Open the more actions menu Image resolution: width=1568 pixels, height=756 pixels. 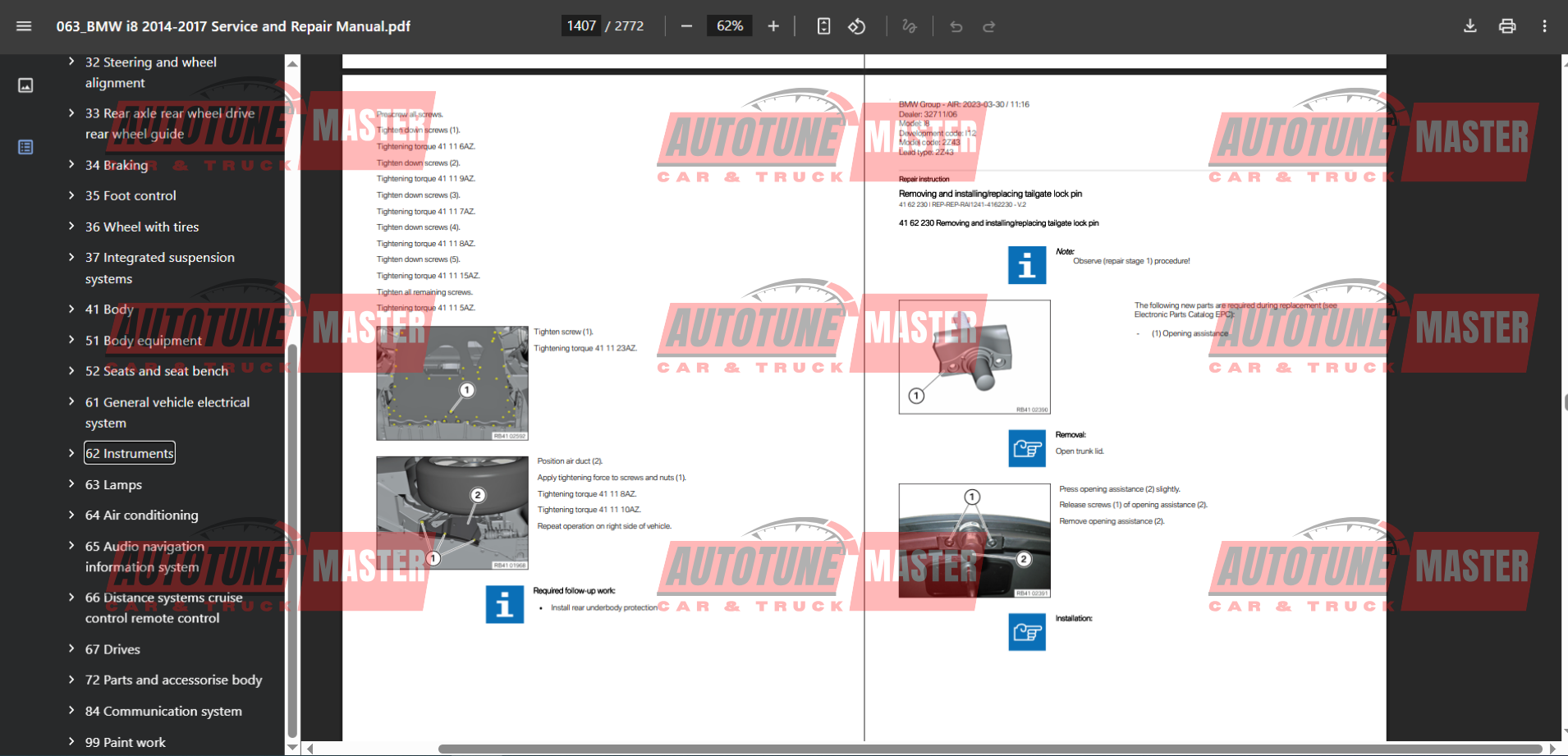click(1543, 26)
